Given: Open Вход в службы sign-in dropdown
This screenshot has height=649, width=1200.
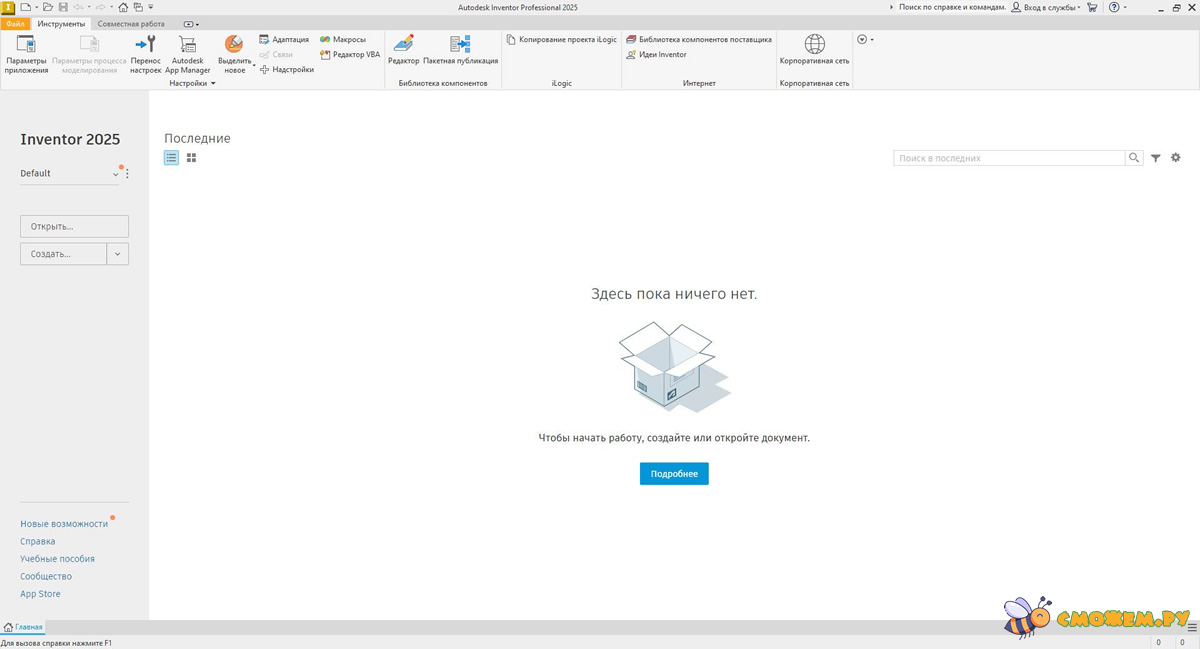Looking at the screenshot, I should click(1046, 7).
